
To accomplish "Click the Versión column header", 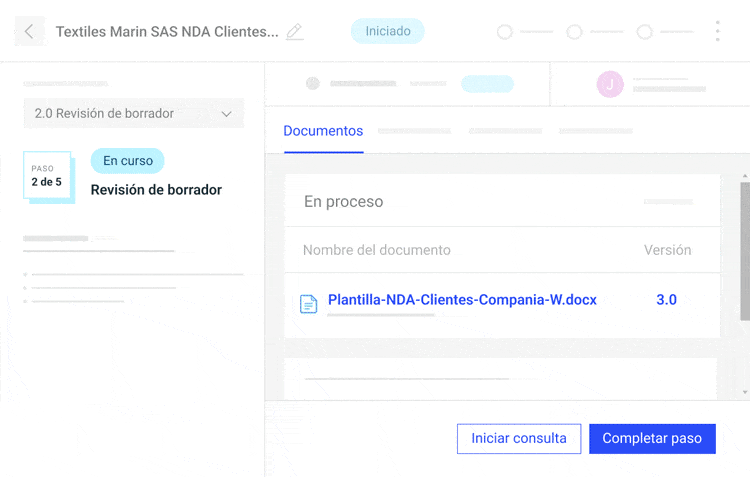I will pos(668,250).
